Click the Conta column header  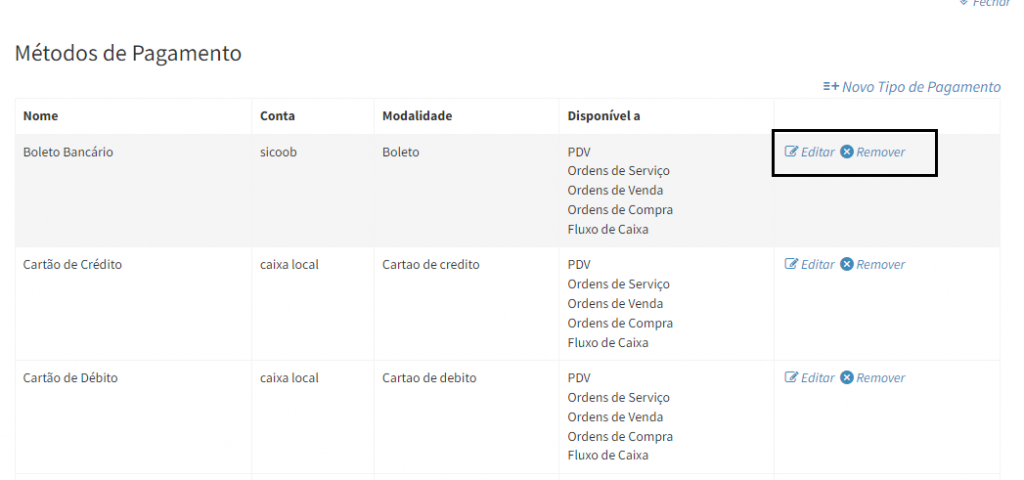coord(277,116)
